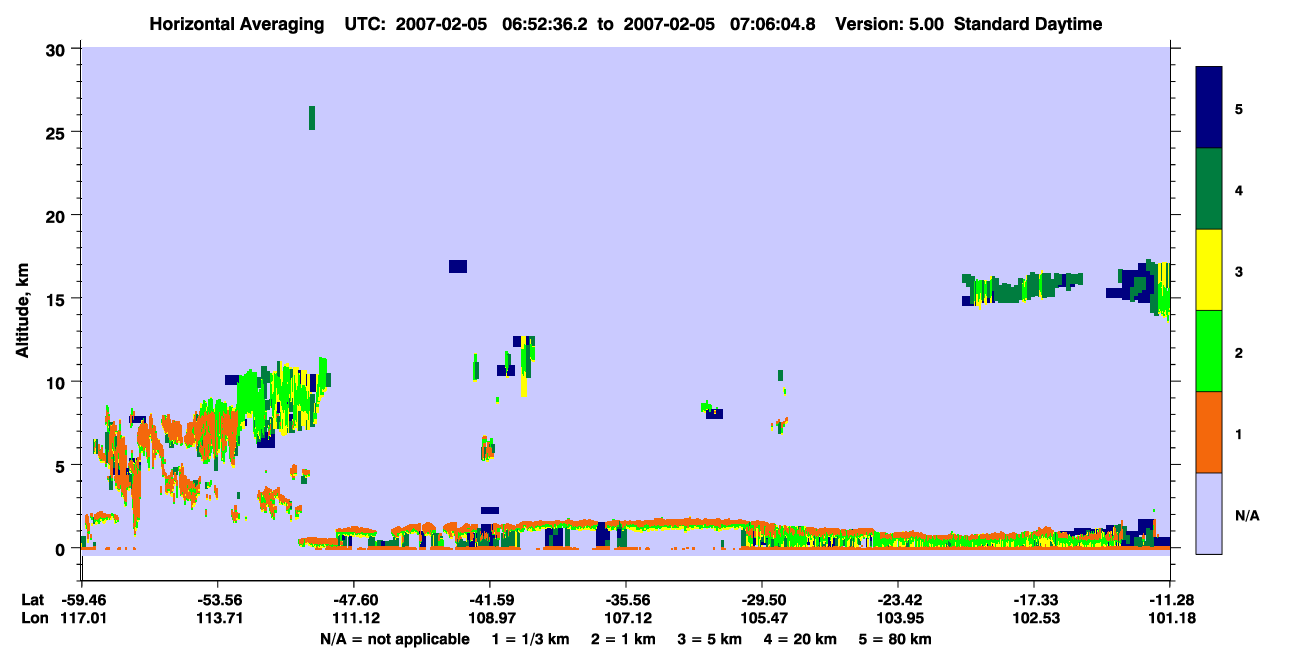The image size is (1300, 667).
Task: Click 'Standard Daytime' text in the title
Action: point(1028,24)
